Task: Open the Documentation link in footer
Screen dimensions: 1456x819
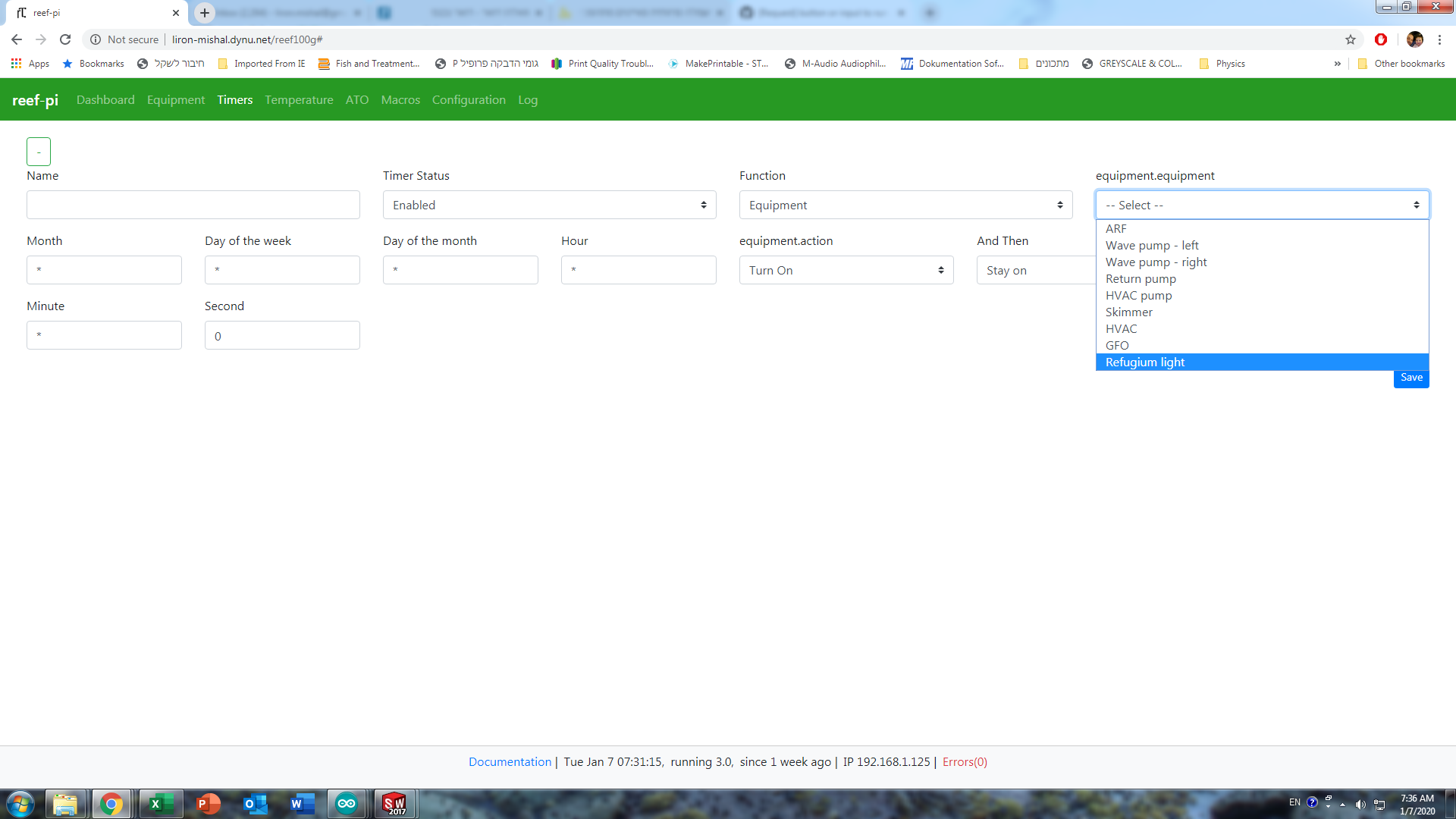Action: tap(510, 762)
